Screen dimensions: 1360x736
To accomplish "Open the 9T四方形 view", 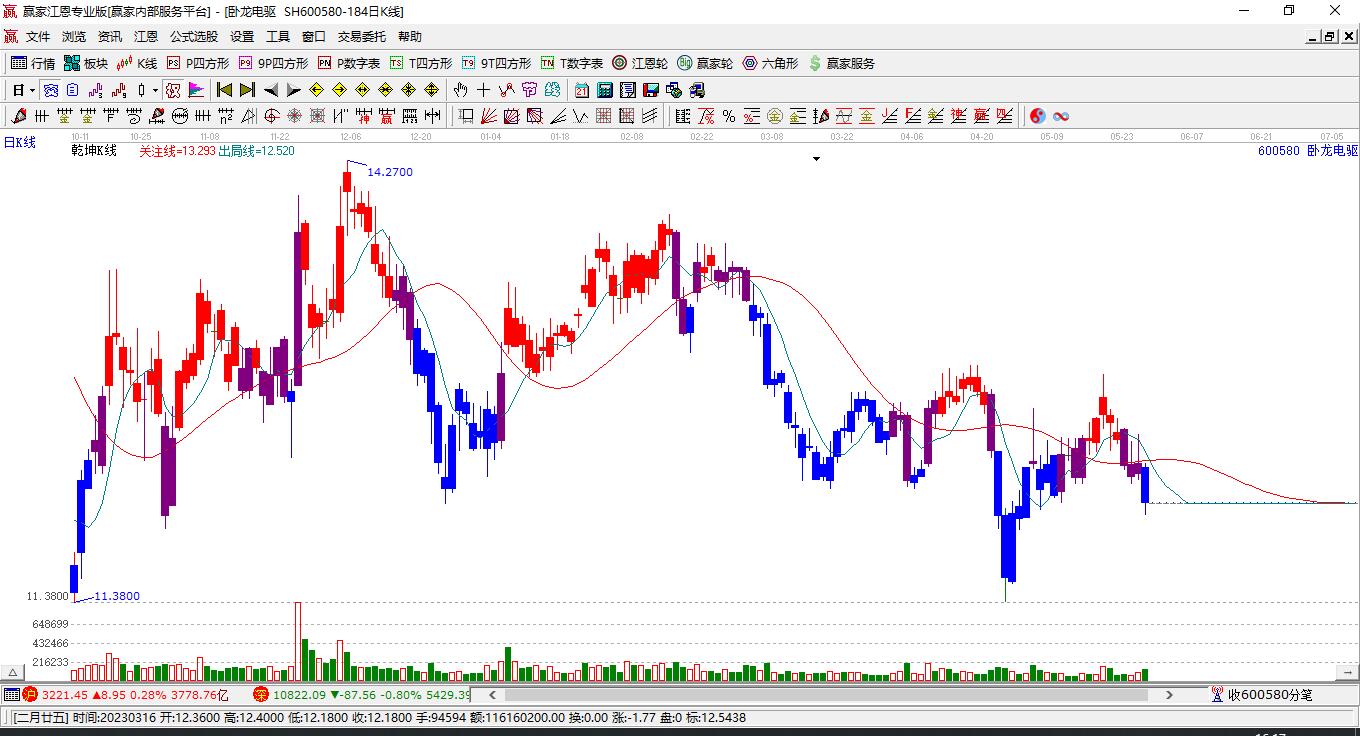I will click(x=497, y=63).
